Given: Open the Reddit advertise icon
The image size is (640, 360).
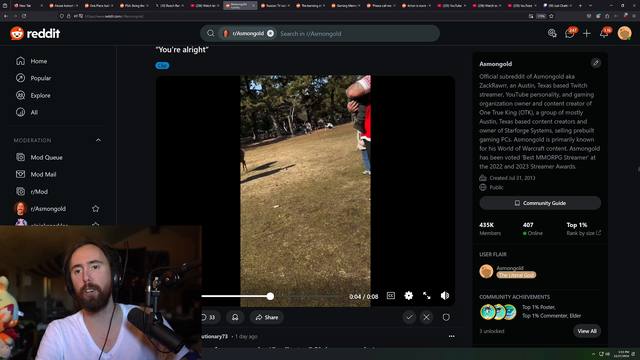Looking at the screenshot, I should pyautogui.click(x=552, y=33).
